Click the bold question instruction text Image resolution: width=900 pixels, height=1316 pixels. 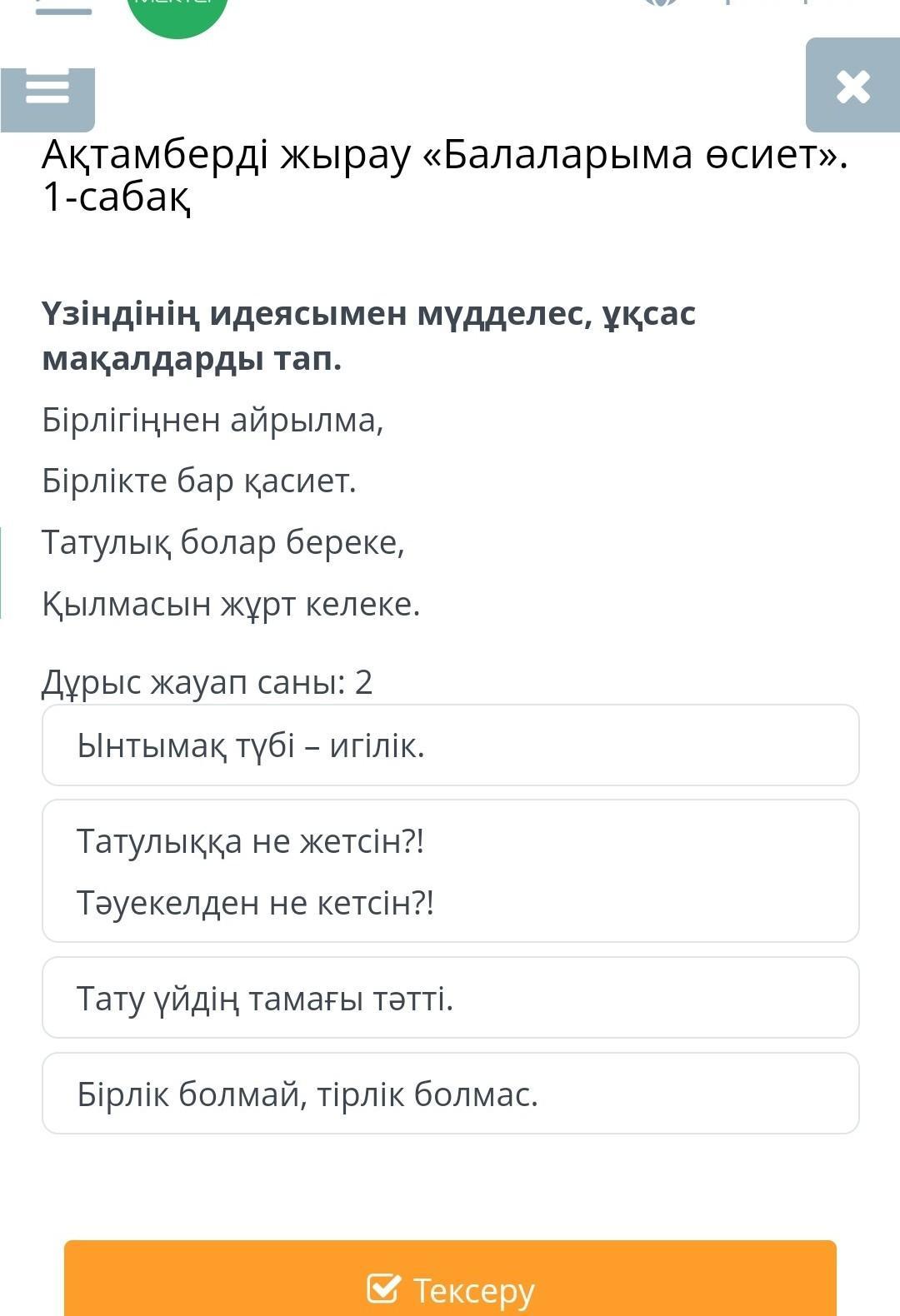click(368, 336)
